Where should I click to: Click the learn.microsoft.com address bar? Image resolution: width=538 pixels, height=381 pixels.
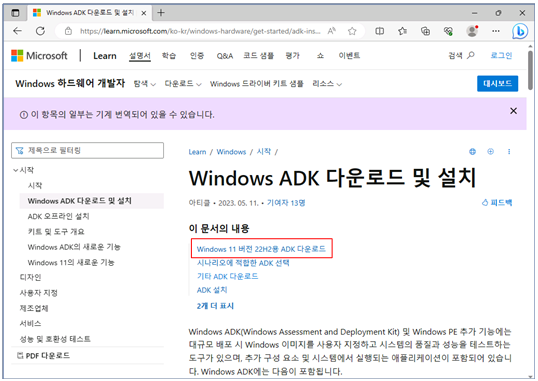coord(200,31)
